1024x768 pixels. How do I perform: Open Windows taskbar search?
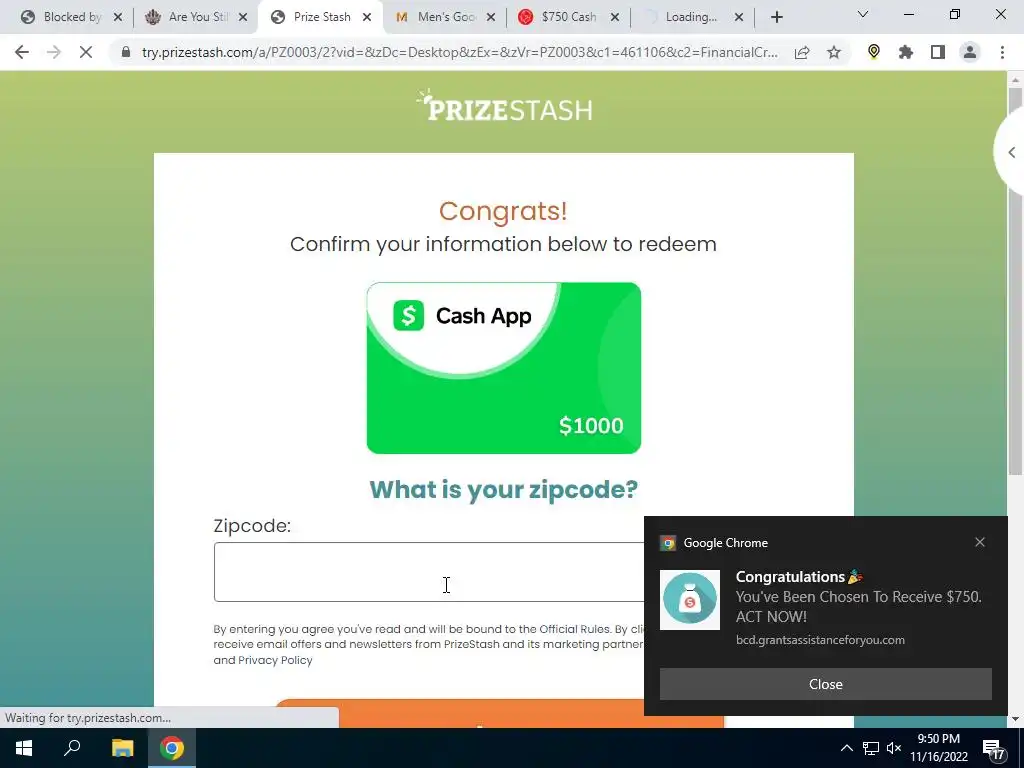(x=72, y=748)
